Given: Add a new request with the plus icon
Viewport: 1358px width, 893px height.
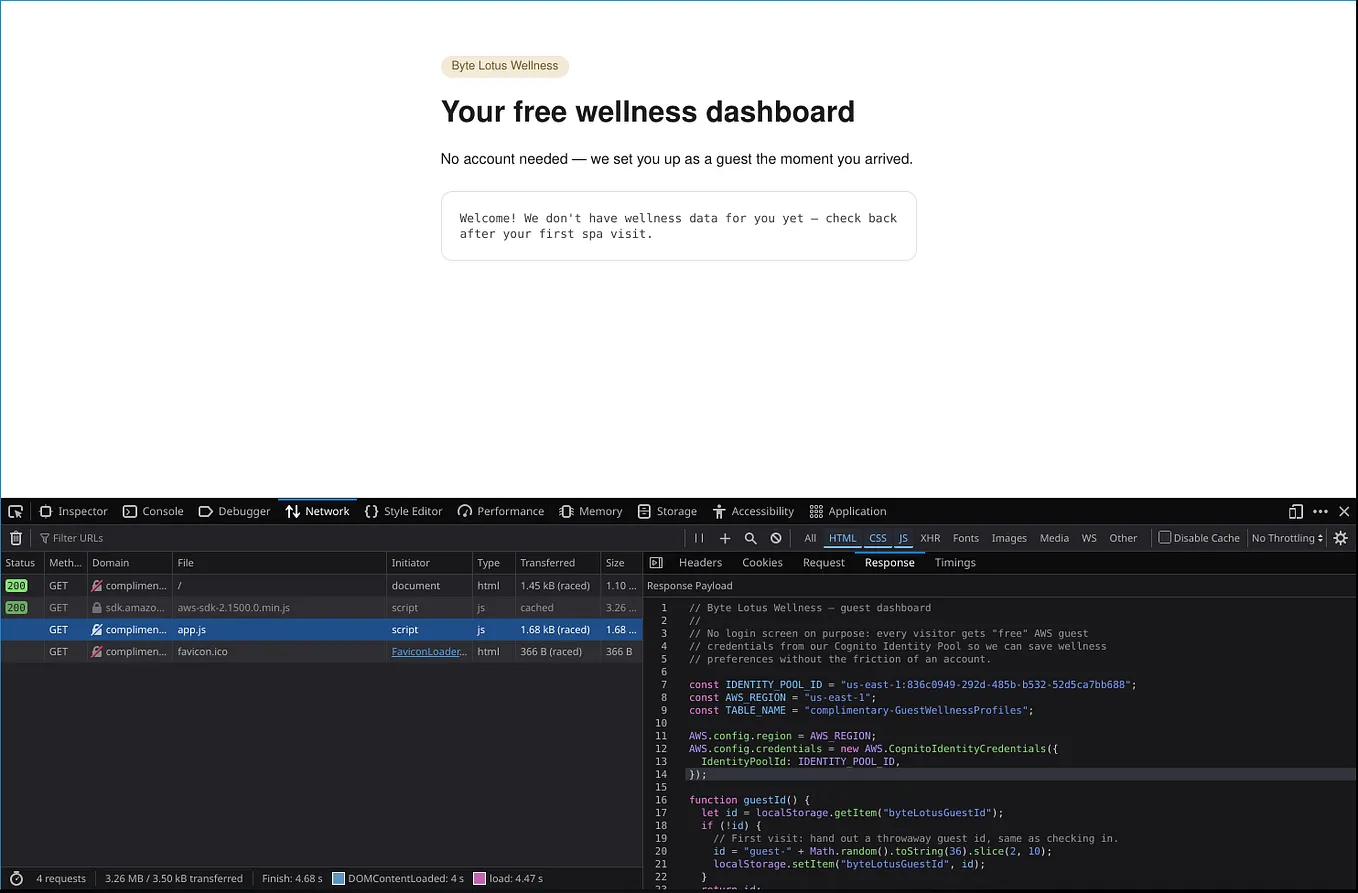Looking at the screenshot, I should point(725,538).
